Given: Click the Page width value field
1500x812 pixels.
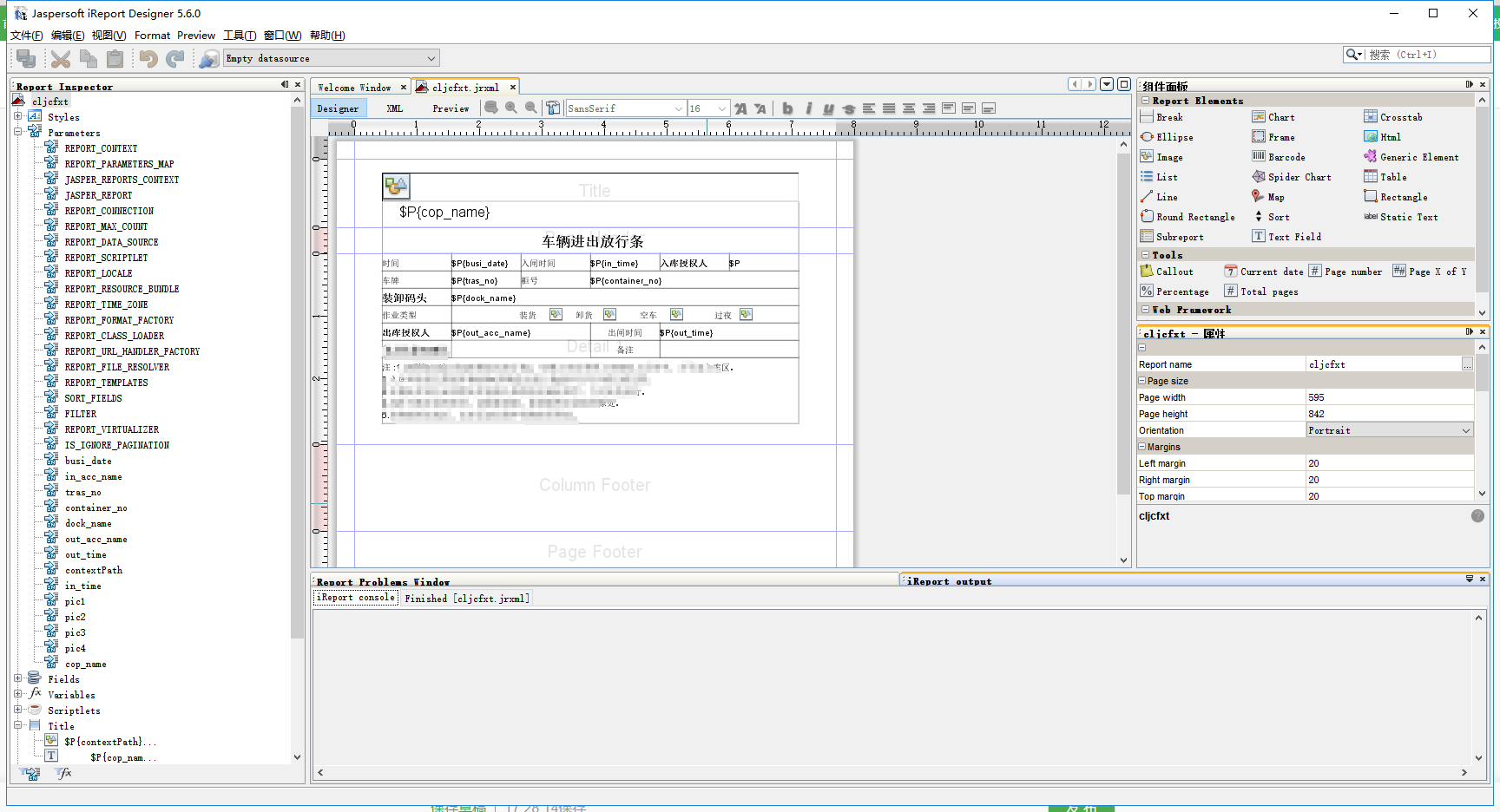Looking at the screenshot, I should coord(1390,397).
